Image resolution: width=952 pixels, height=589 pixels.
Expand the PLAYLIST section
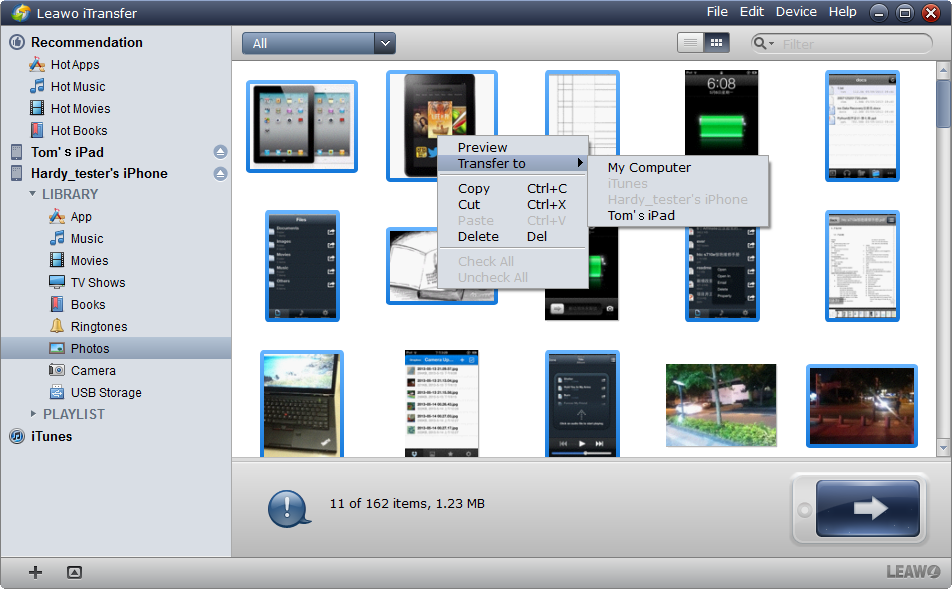(33, 414)
